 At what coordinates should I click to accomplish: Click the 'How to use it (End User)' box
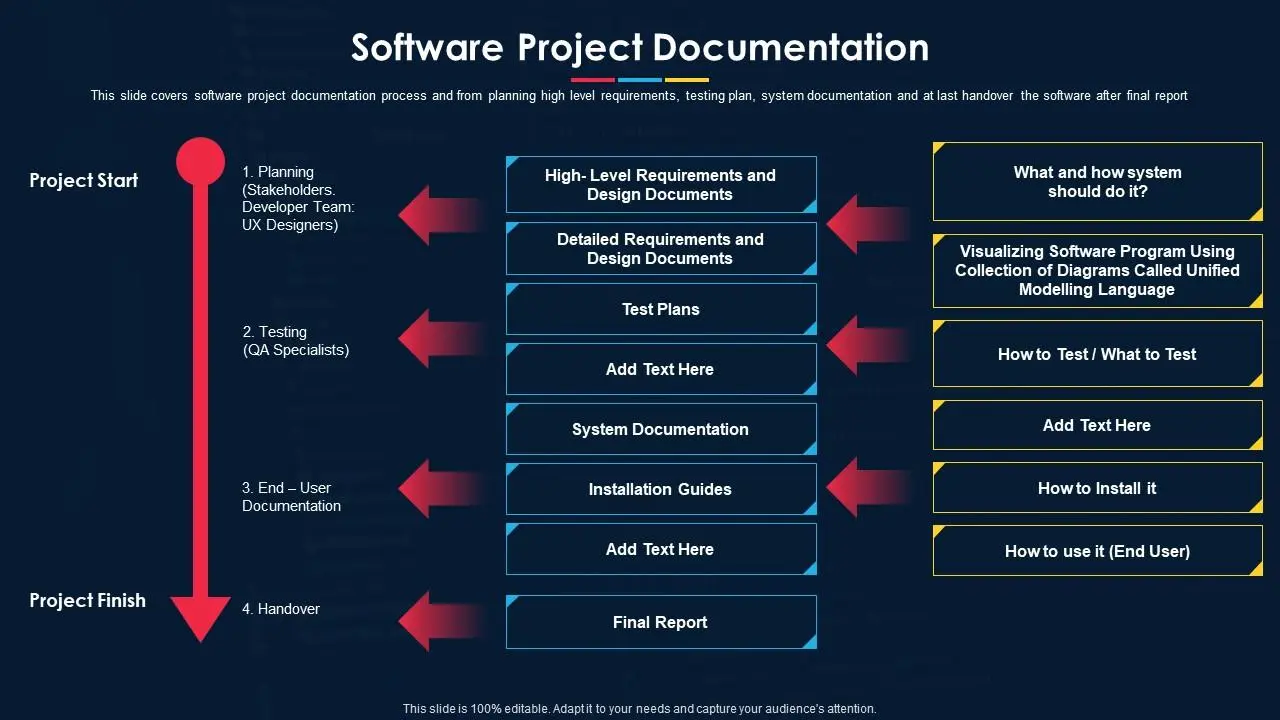click(1097, 551)
